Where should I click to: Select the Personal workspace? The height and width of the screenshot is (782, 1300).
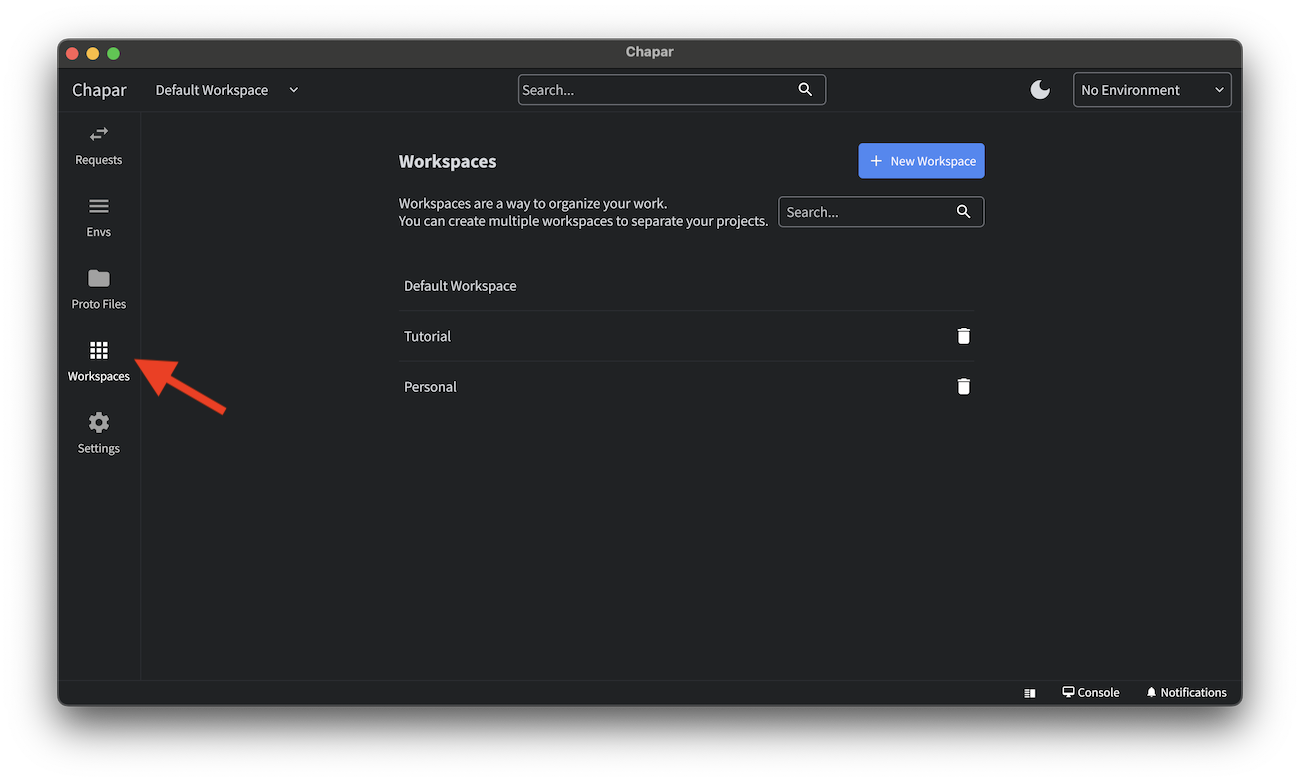point(430,386)
